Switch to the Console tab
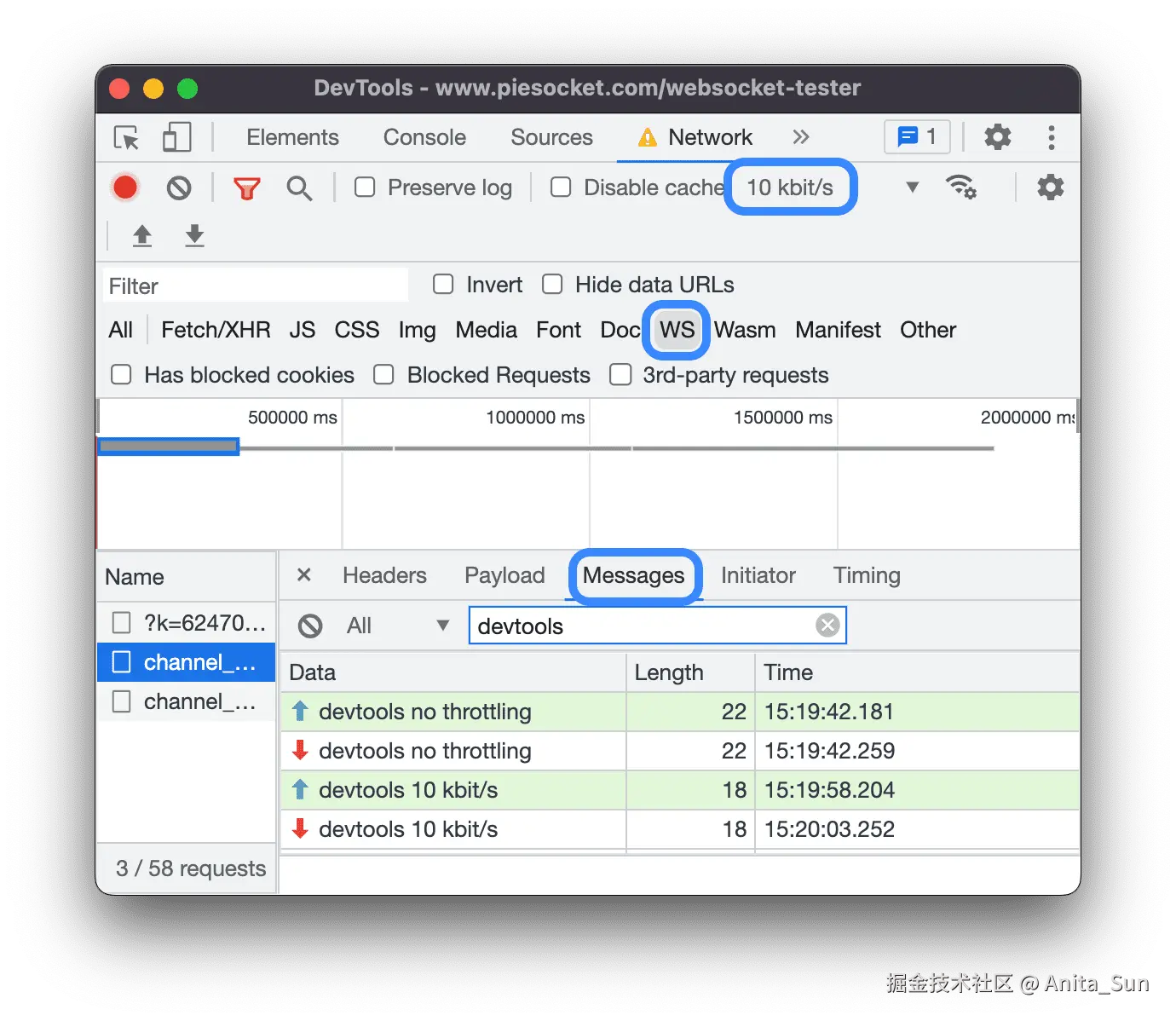 [x=424, y=137]
